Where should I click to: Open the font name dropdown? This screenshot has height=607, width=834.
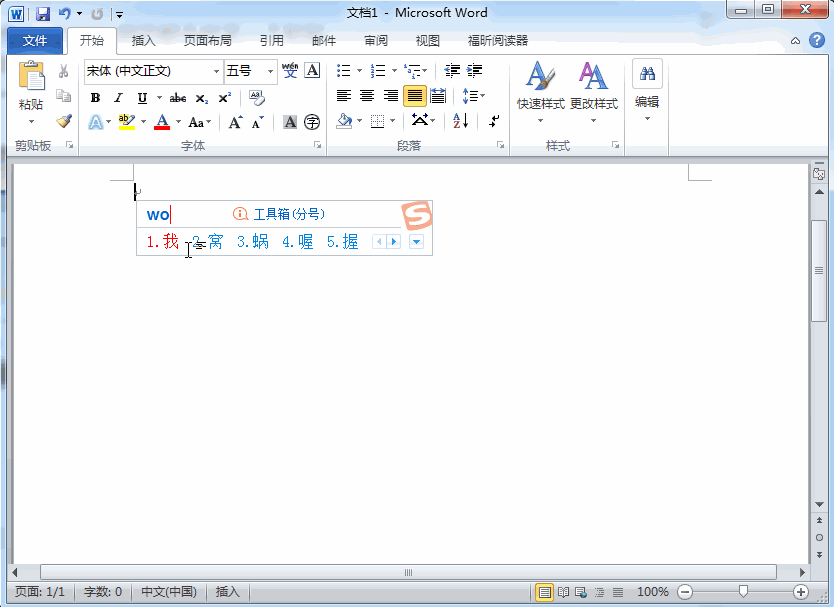216,71
